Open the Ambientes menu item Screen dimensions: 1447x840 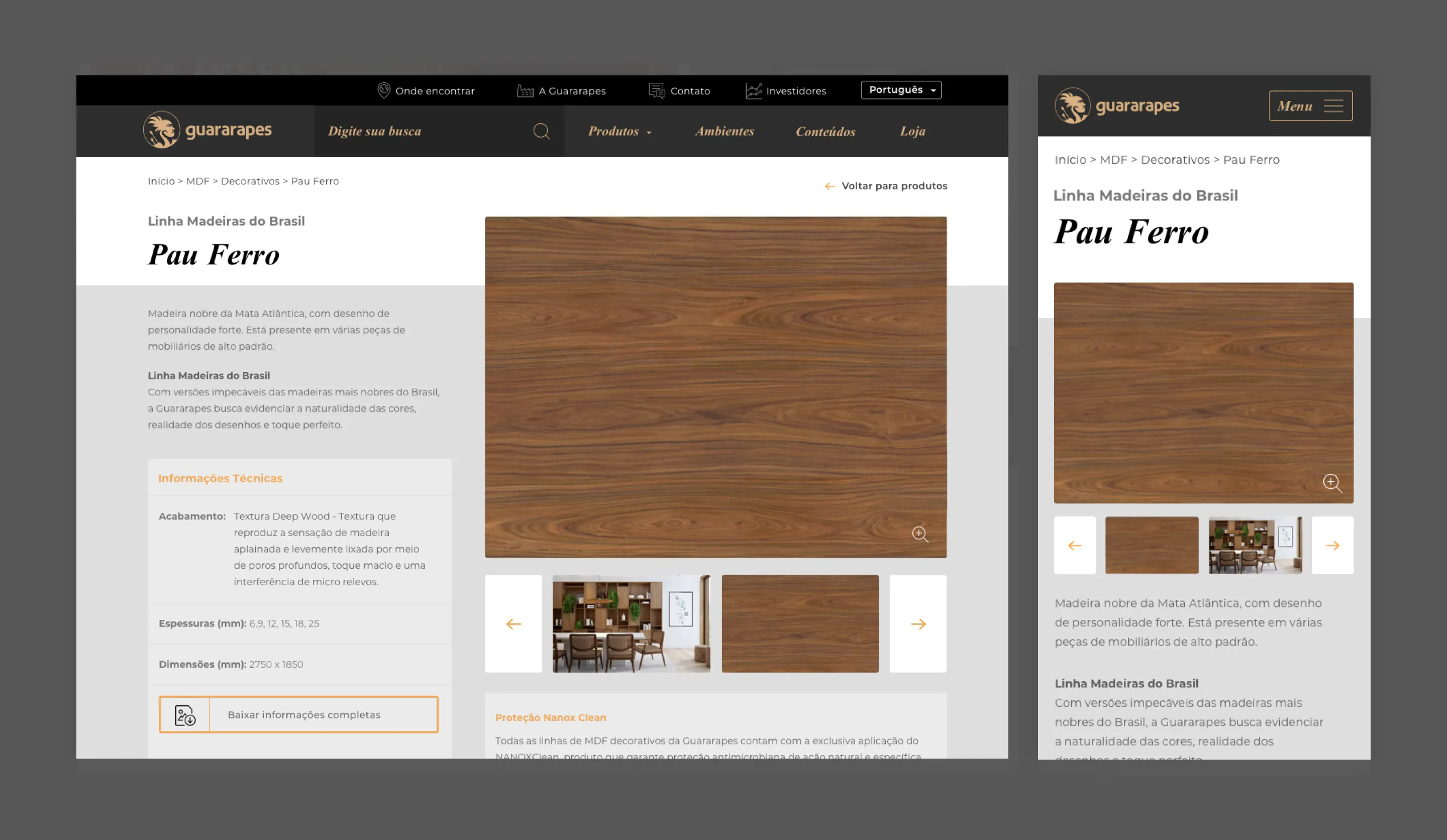click(x=724, y=132)
